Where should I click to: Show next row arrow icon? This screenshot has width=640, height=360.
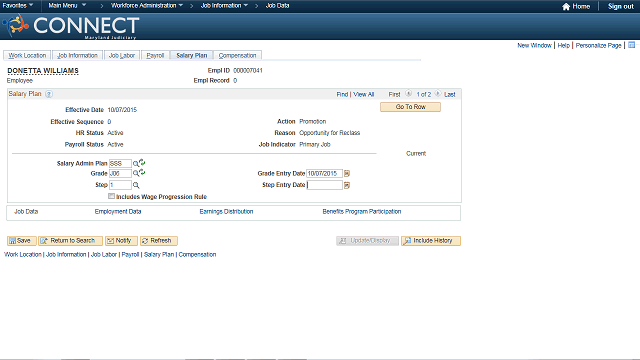tap(438, 94)
